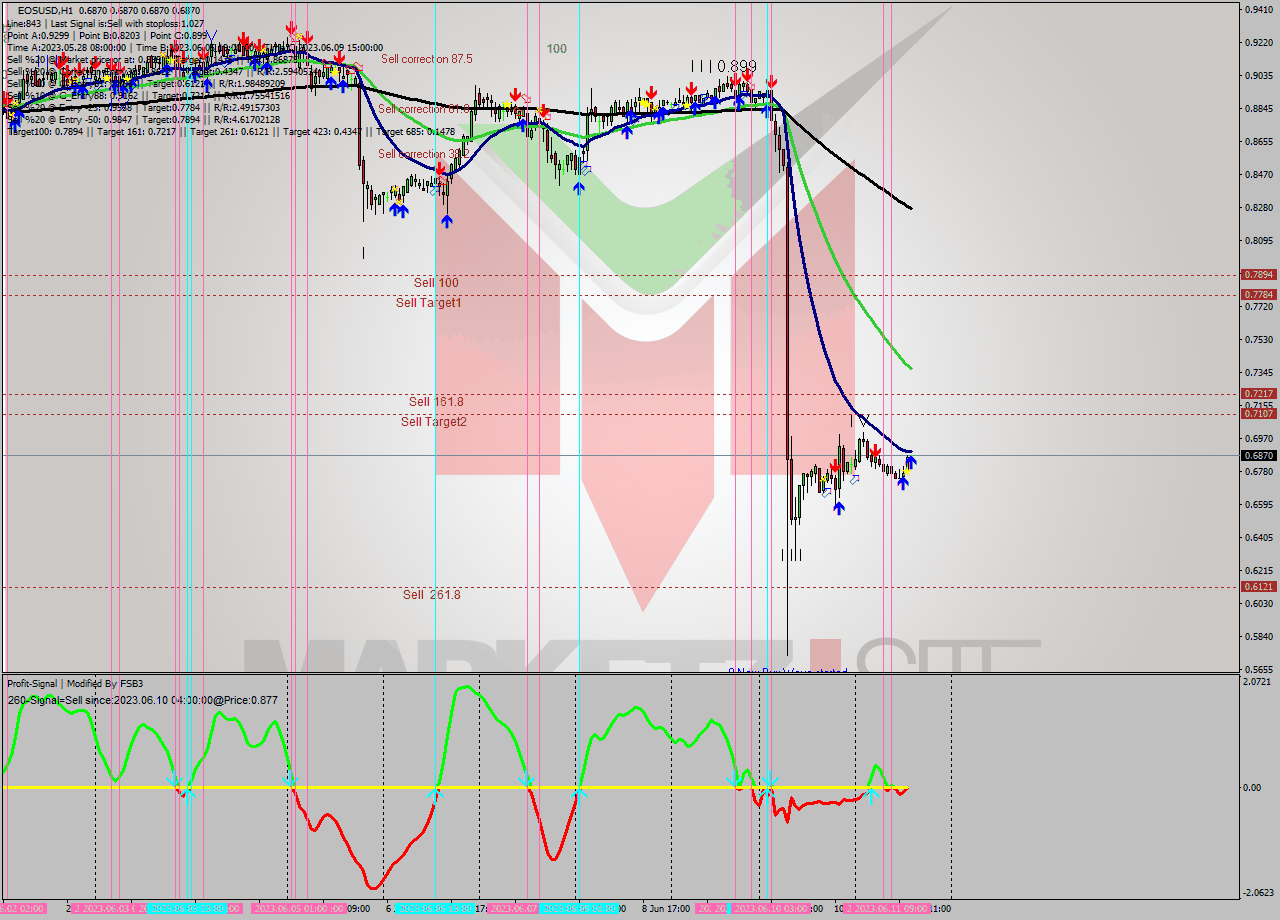The width and height of the screenshot is (1280, 920).
Task: Click 2.0721 on the indicator scale
Action: [x=1258, y=681]
